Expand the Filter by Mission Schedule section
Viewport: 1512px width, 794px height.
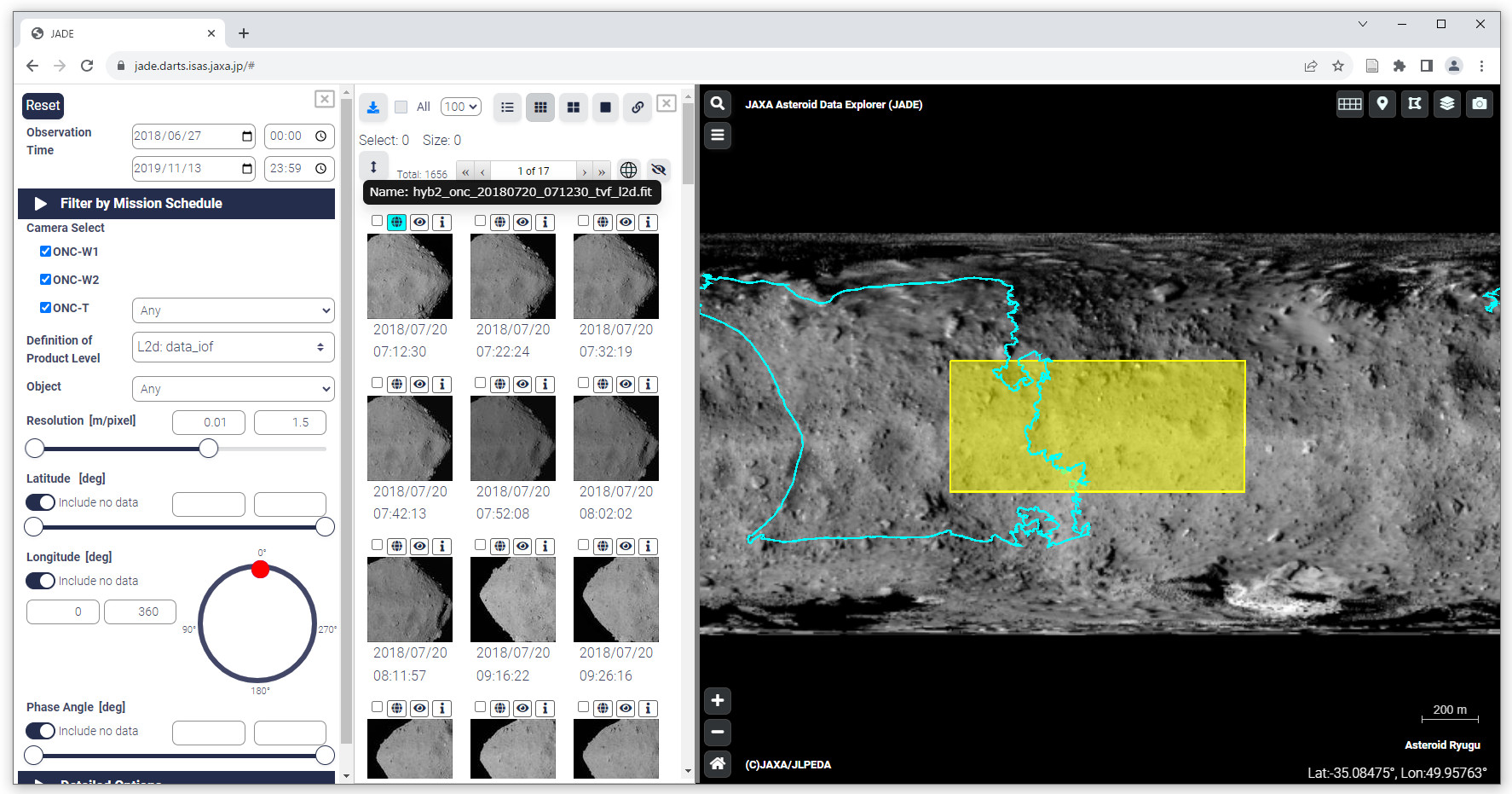pyautogui.click(x=176, y=203)
